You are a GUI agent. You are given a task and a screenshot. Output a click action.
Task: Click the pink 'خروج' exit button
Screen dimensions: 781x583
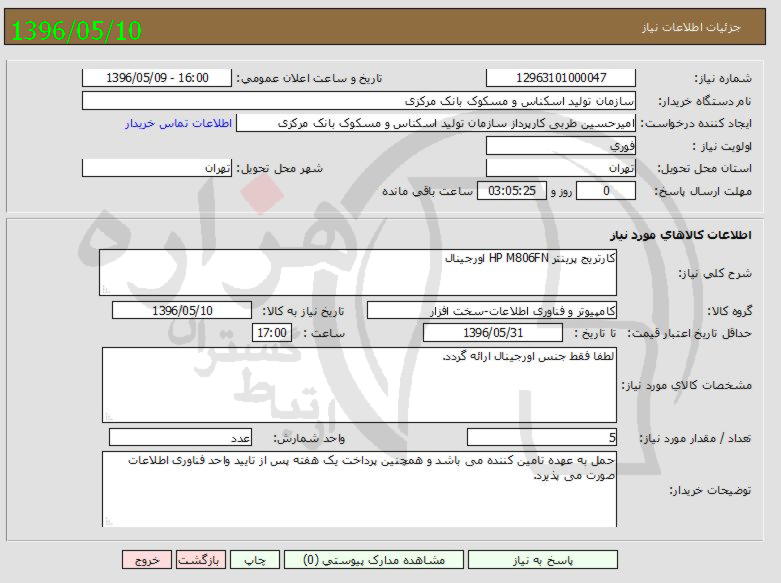pos(147,561)
